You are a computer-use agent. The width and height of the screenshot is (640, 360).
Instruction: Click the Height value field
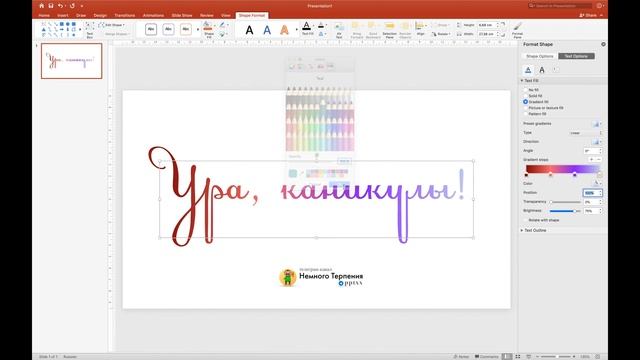(487, 25)
